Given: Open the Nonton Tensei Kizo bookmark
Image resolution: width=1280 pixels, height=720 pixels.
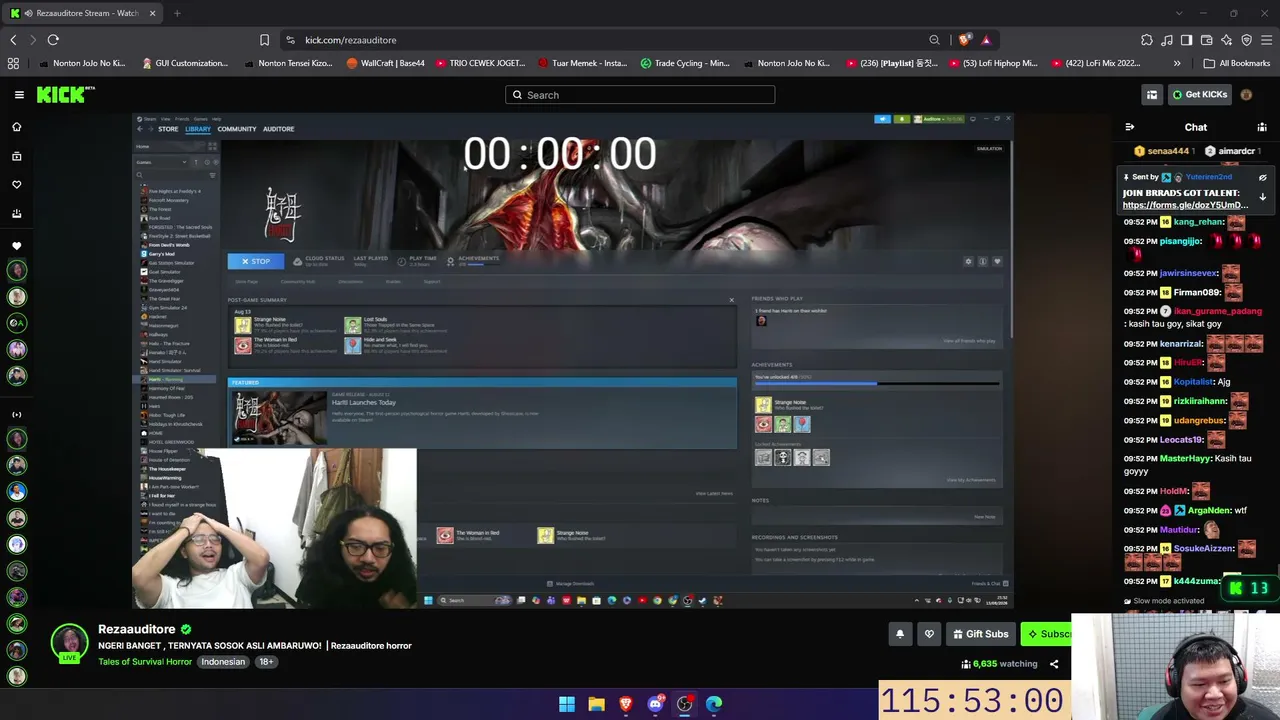Looking at the screenshot, I should [x=288, y=63].
